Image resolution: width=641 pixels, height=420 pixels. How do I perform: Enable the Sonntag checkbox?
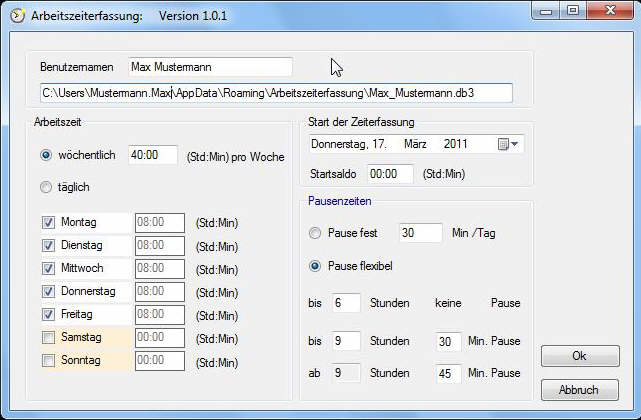[48, 361]
